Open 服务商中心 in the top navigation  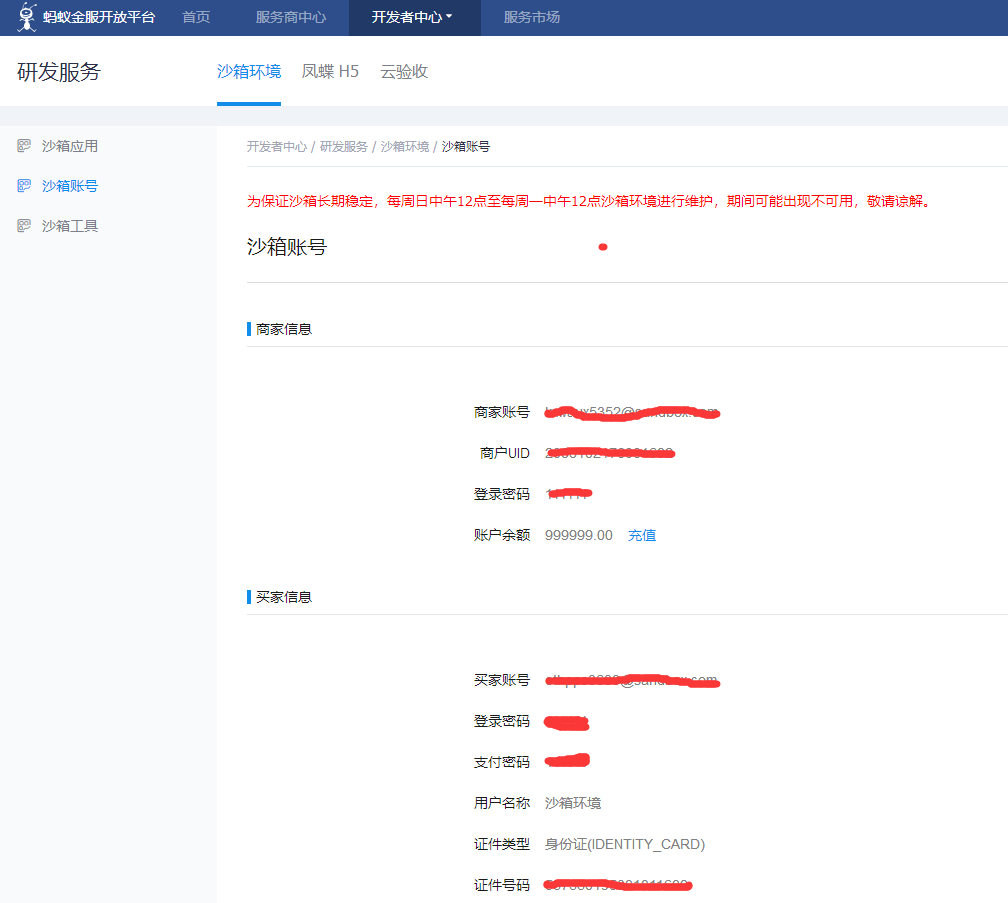point(291,17)
